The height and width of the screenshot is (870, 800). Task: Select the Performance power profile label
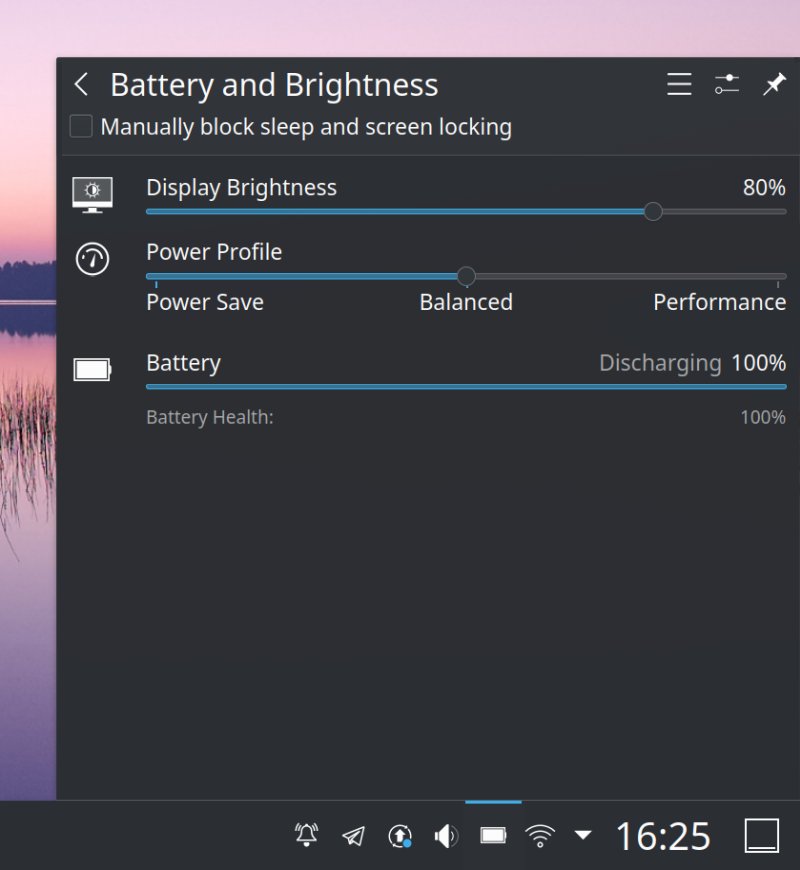[x=719, y=302]
